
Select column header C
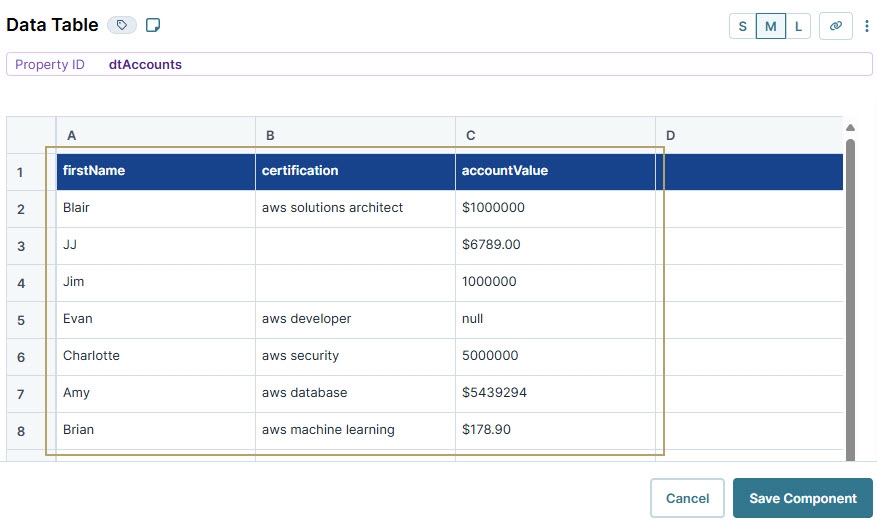tap(555, 135)
